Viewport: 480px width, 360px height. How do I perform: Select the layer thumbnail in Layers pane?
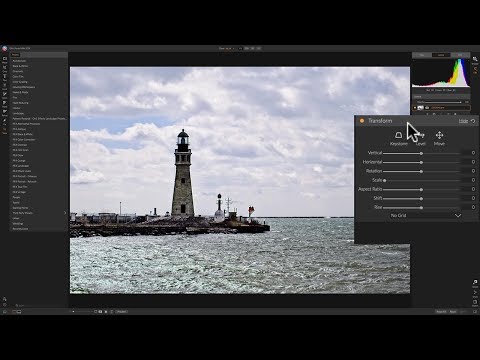421,108
